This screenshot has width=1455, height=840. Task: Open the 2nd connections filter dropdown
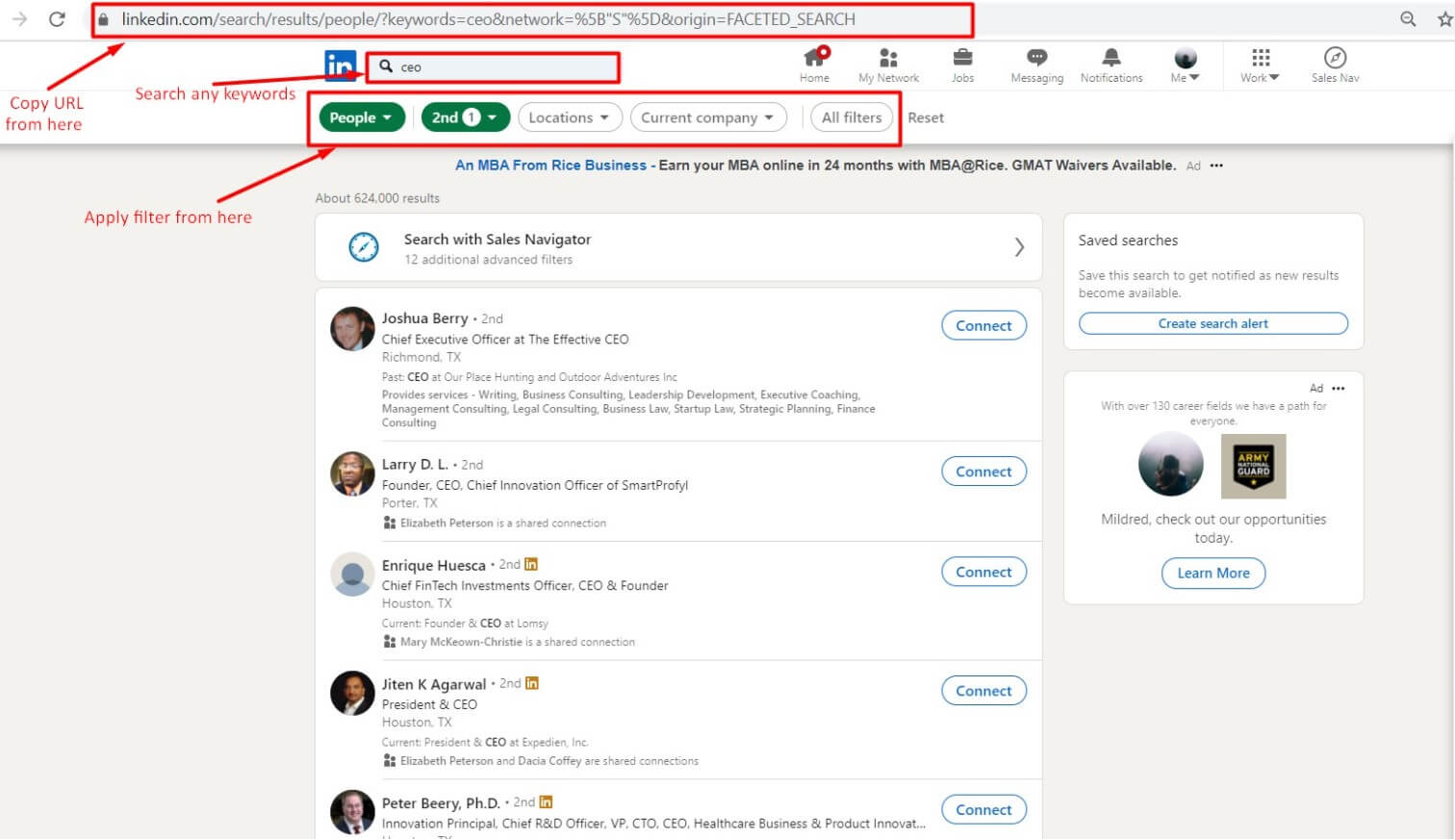click(465, 117)
